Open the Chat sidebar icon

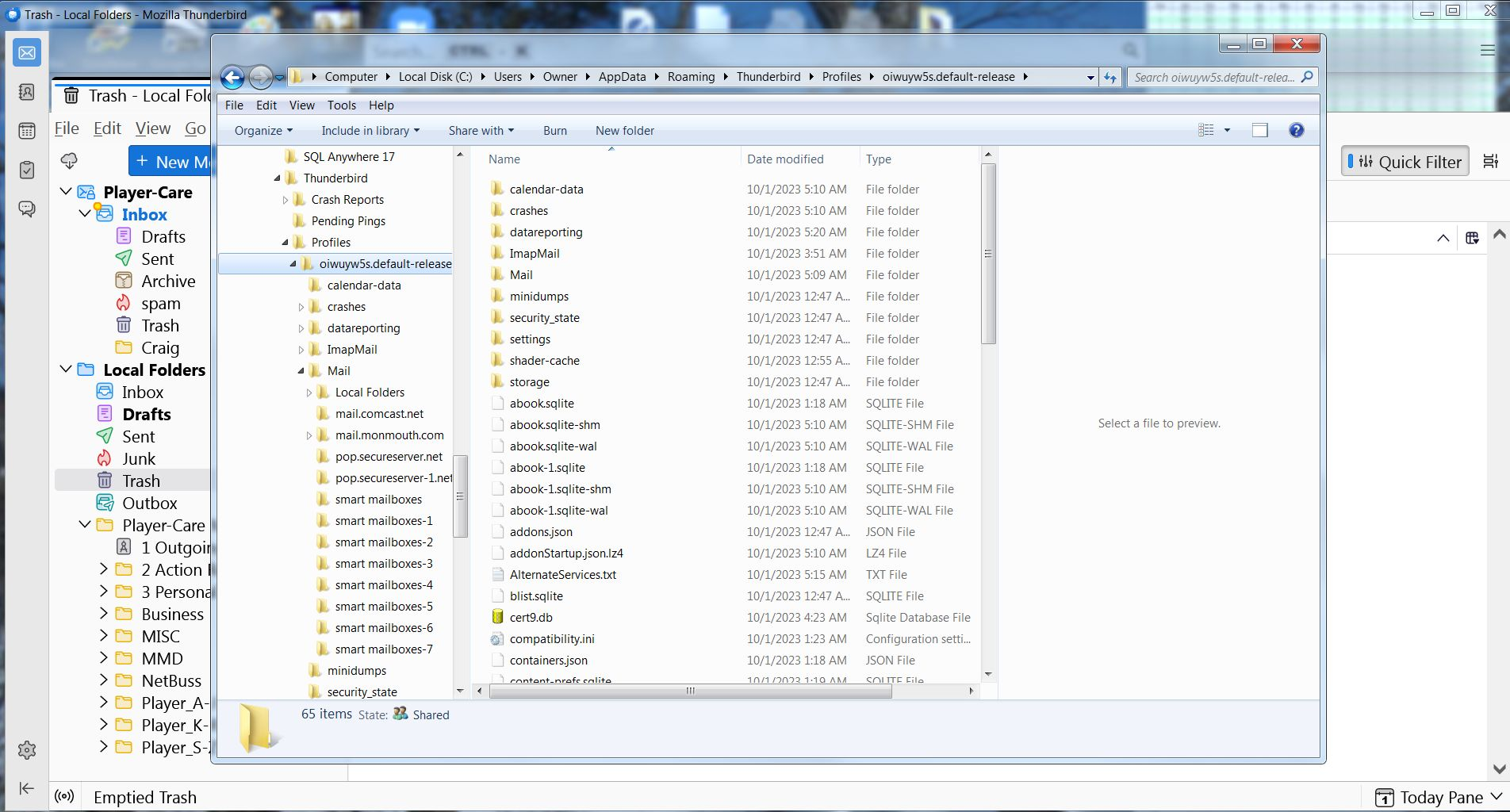(27, 209)
